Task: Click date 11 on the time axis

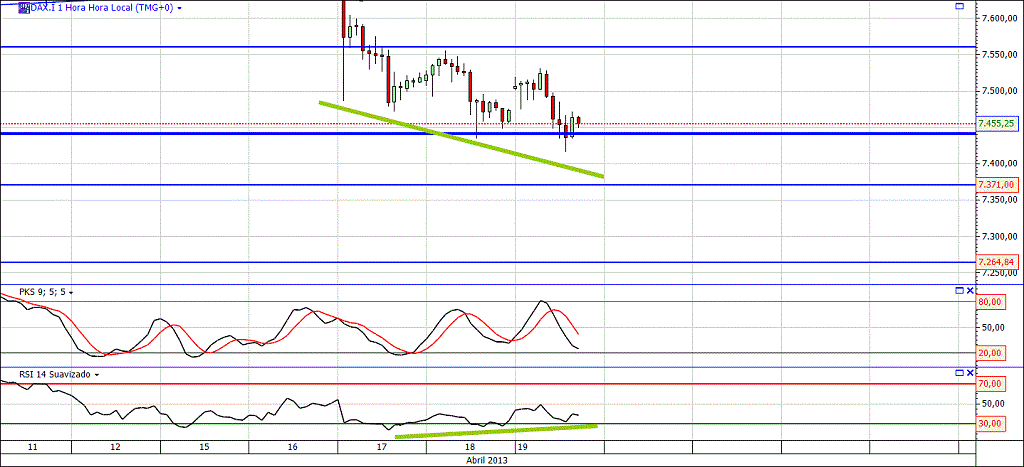Action: coord(35,447)
